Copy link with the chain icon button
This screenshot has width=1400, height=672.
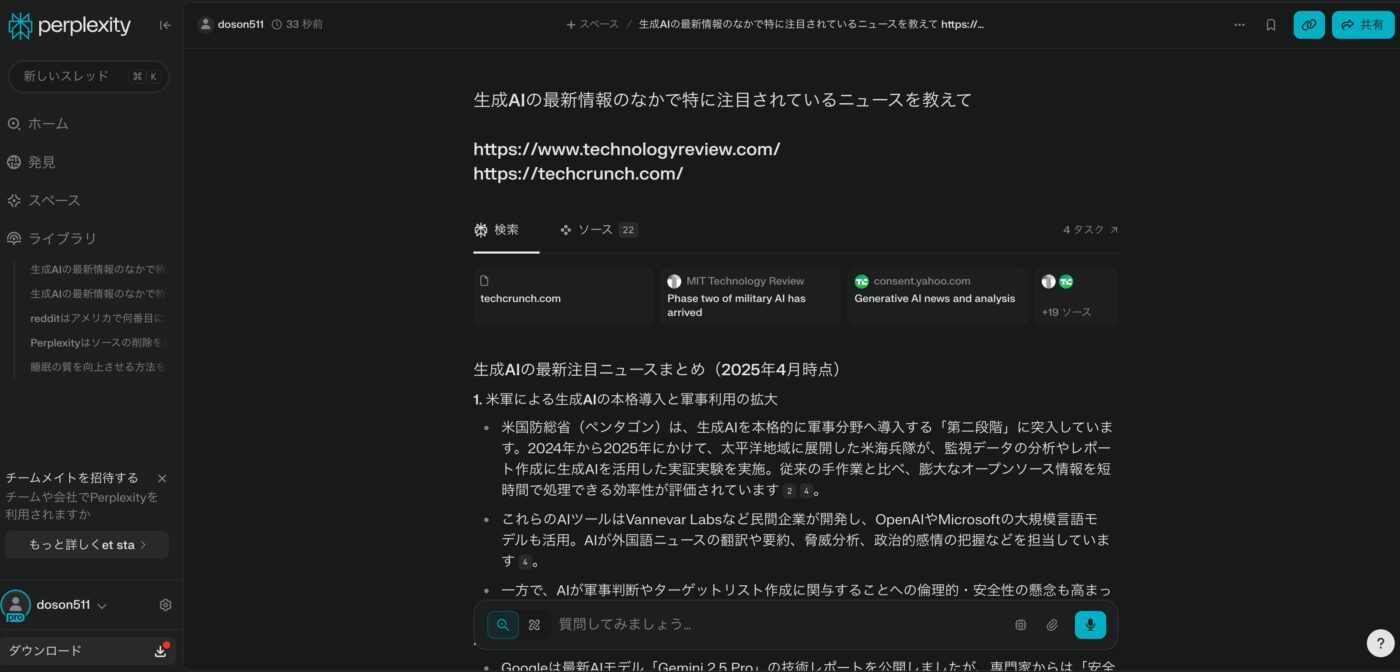coord(1308,25)
